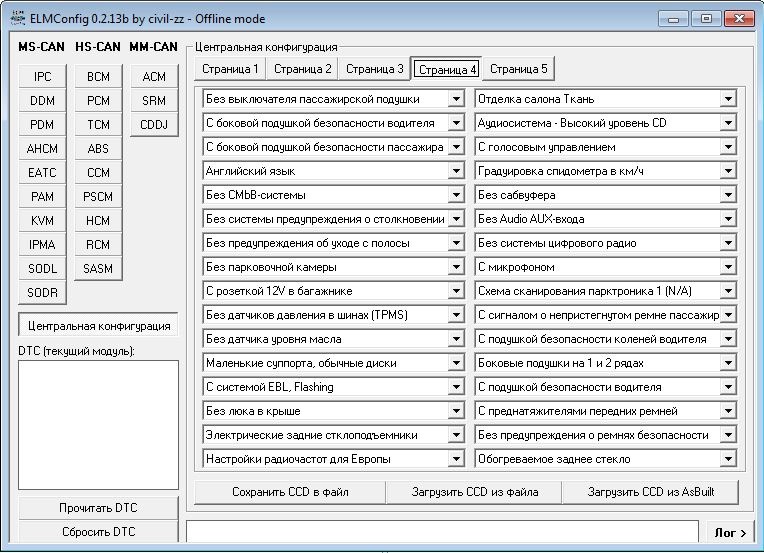
Task: Open Отделка салона Ткань dropdown
Action: coord(605,99)
